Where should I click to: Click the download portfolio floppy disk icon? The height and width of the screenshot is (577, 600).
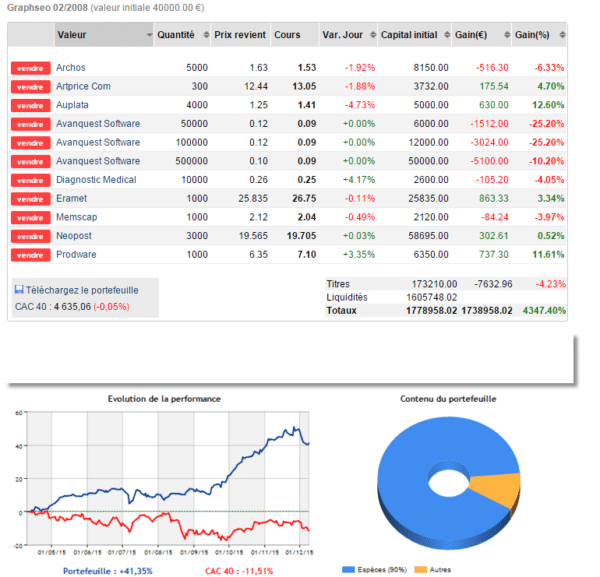tap(19, 290)
